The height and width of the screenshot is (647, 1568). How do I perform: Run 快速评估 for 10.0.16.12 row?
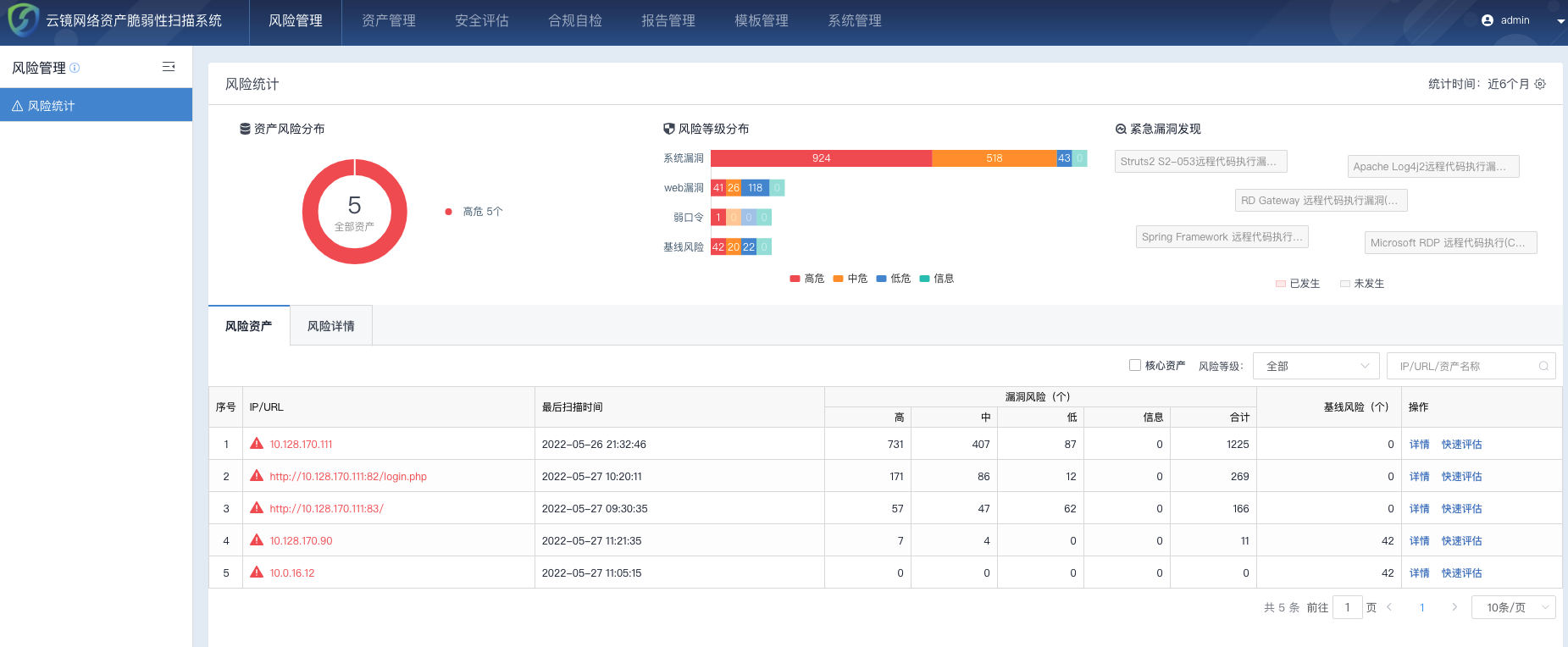1462,573
